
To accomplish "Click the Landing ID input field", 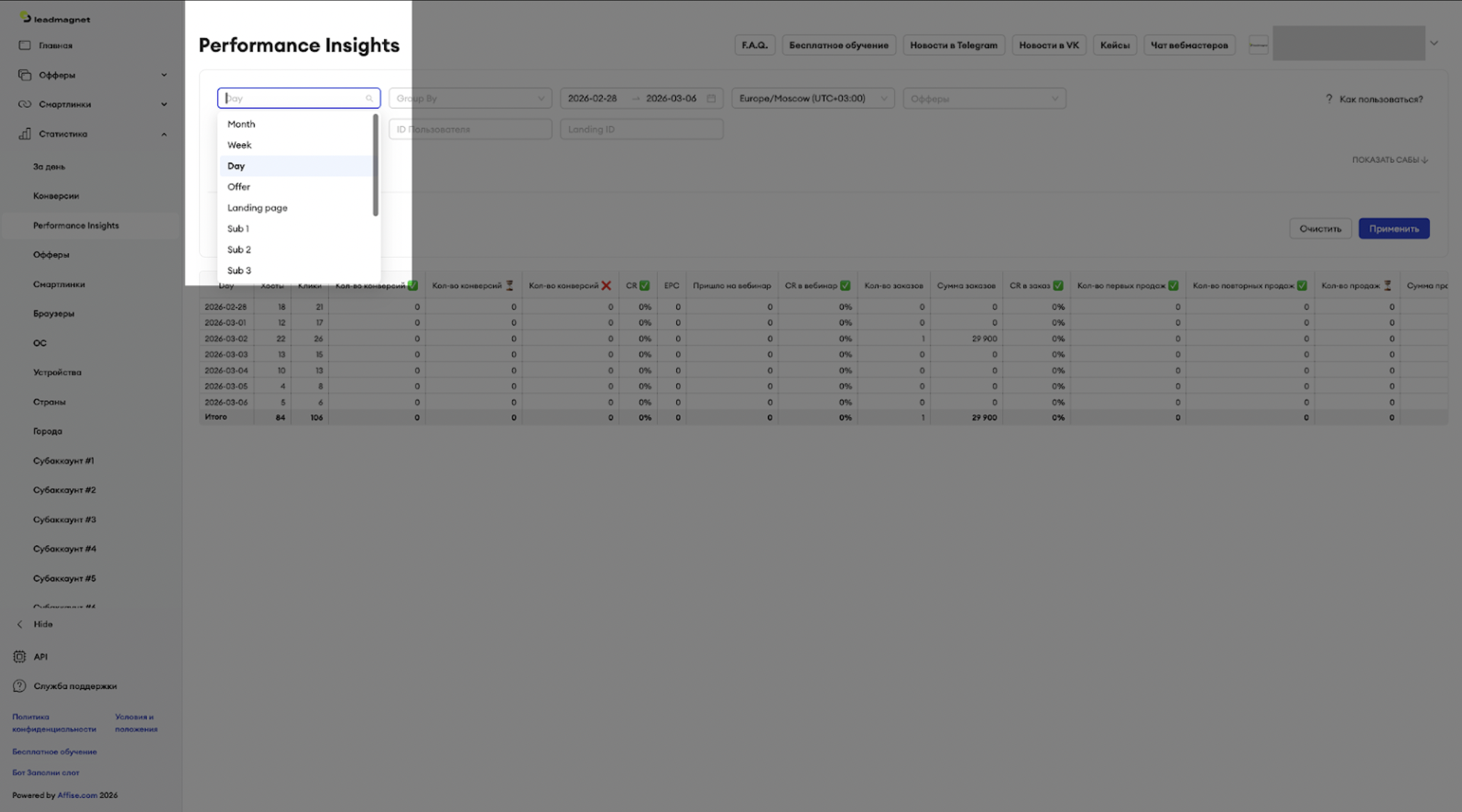I will 641,129.
